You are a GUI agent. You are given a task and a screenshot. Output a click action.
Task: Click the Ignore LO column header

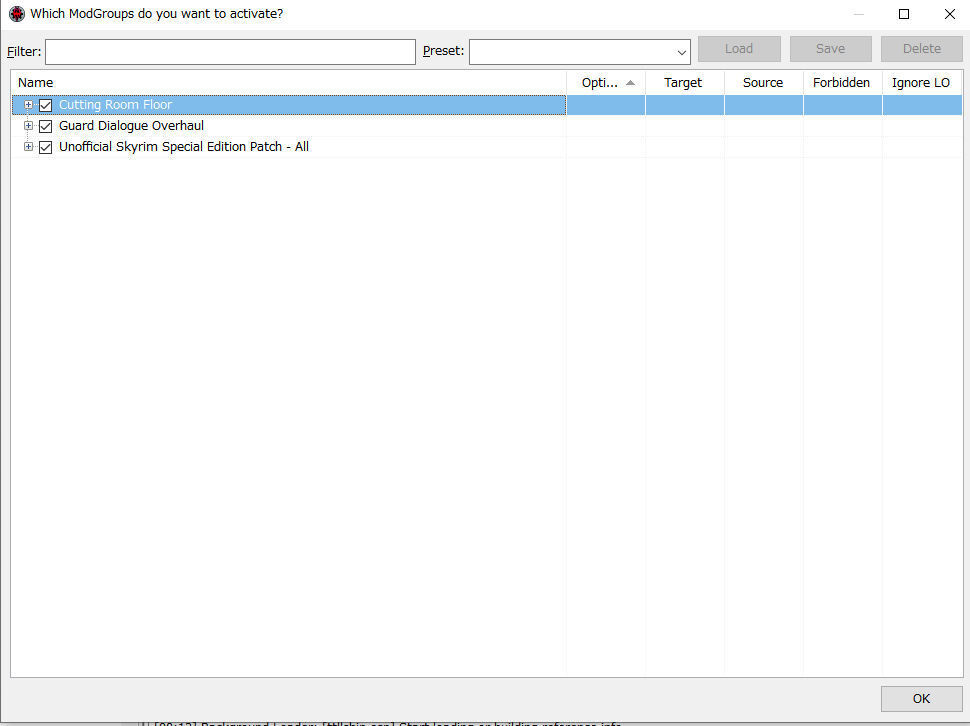click(x=921, y=83)
